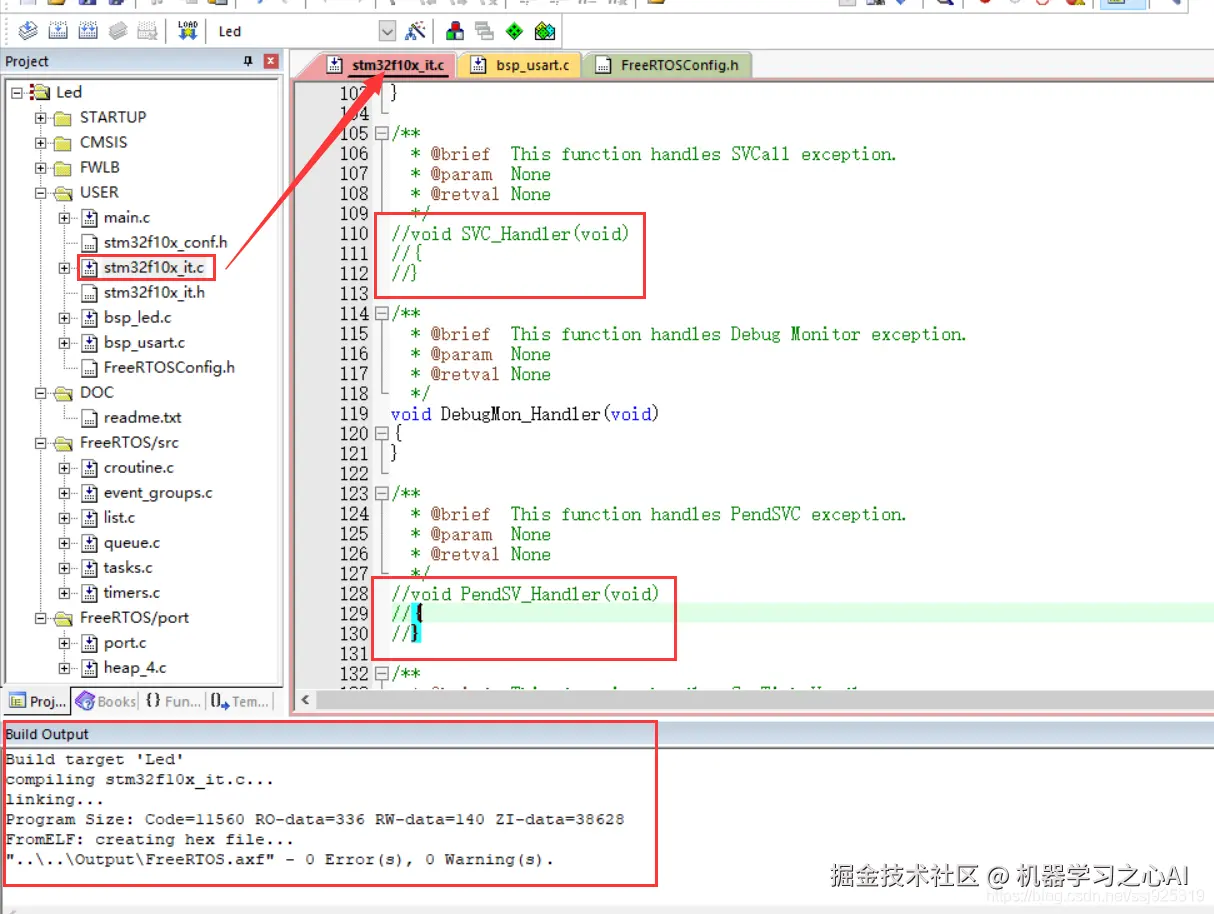Expand croutine.c dependencies in tree
1214x914 pixels.
(x=65, y=467)
